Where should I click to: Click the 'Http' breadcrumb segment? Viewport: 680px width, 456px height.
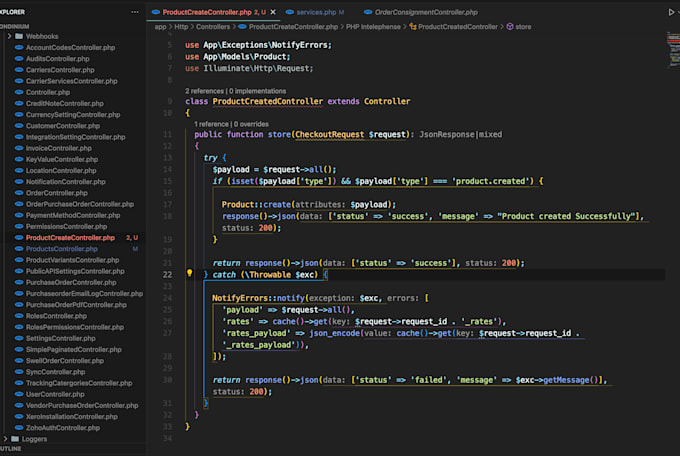pos(181,27)
